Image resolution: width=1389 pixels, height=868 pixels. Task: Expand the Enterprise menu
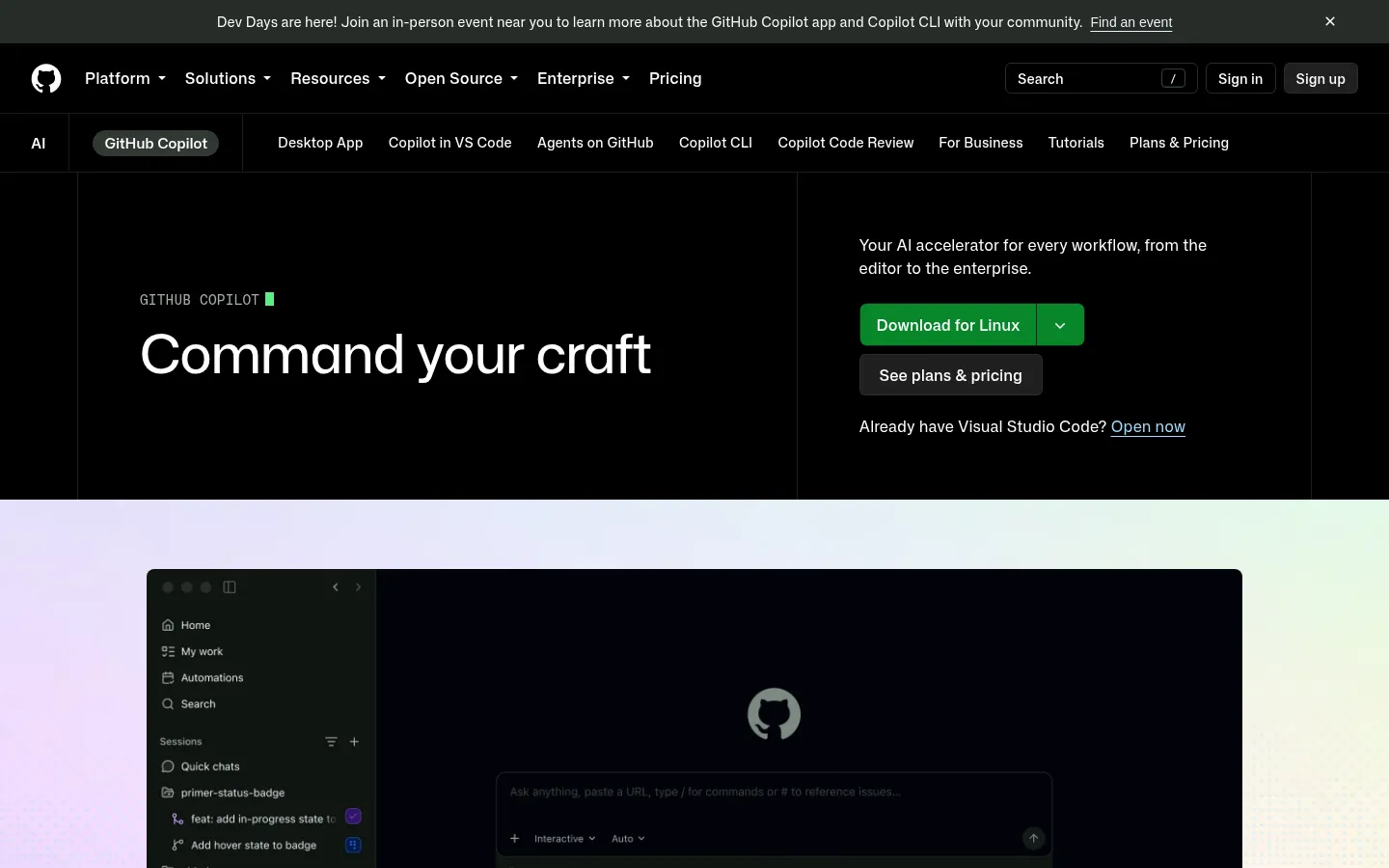(x=584, y=78)
